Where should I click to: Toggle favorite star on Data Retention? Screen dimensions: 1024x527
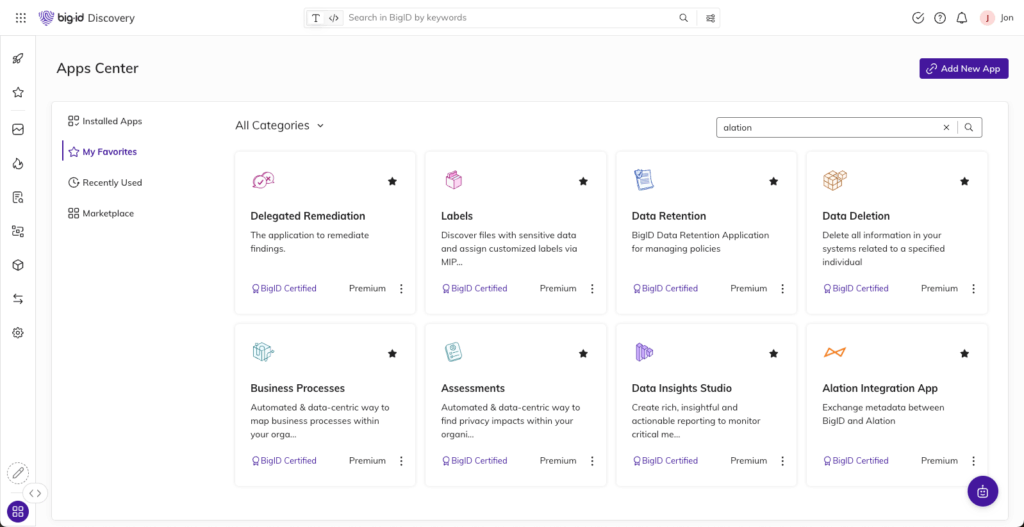point(773,181)
